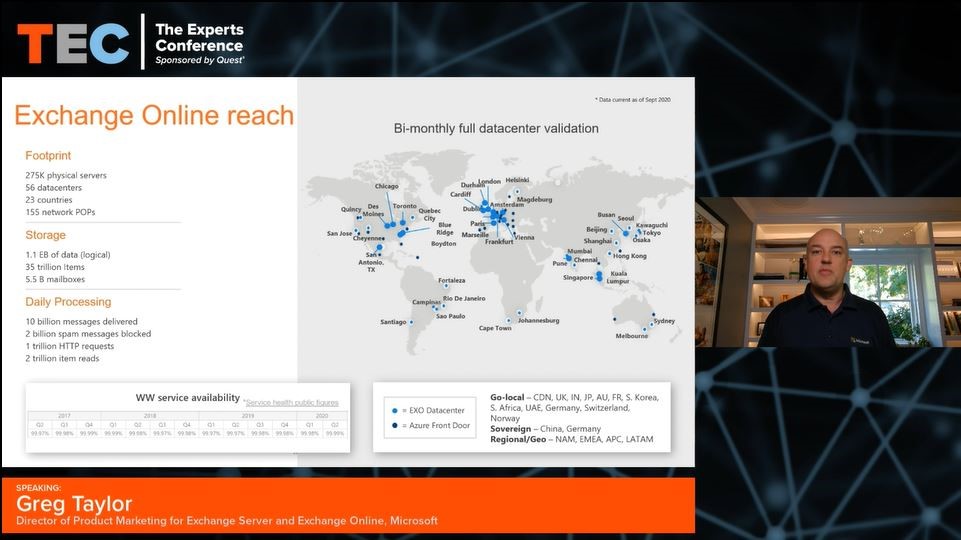
Task: Click '10 billion messages delivered' line
Action: tap(81, 321)
